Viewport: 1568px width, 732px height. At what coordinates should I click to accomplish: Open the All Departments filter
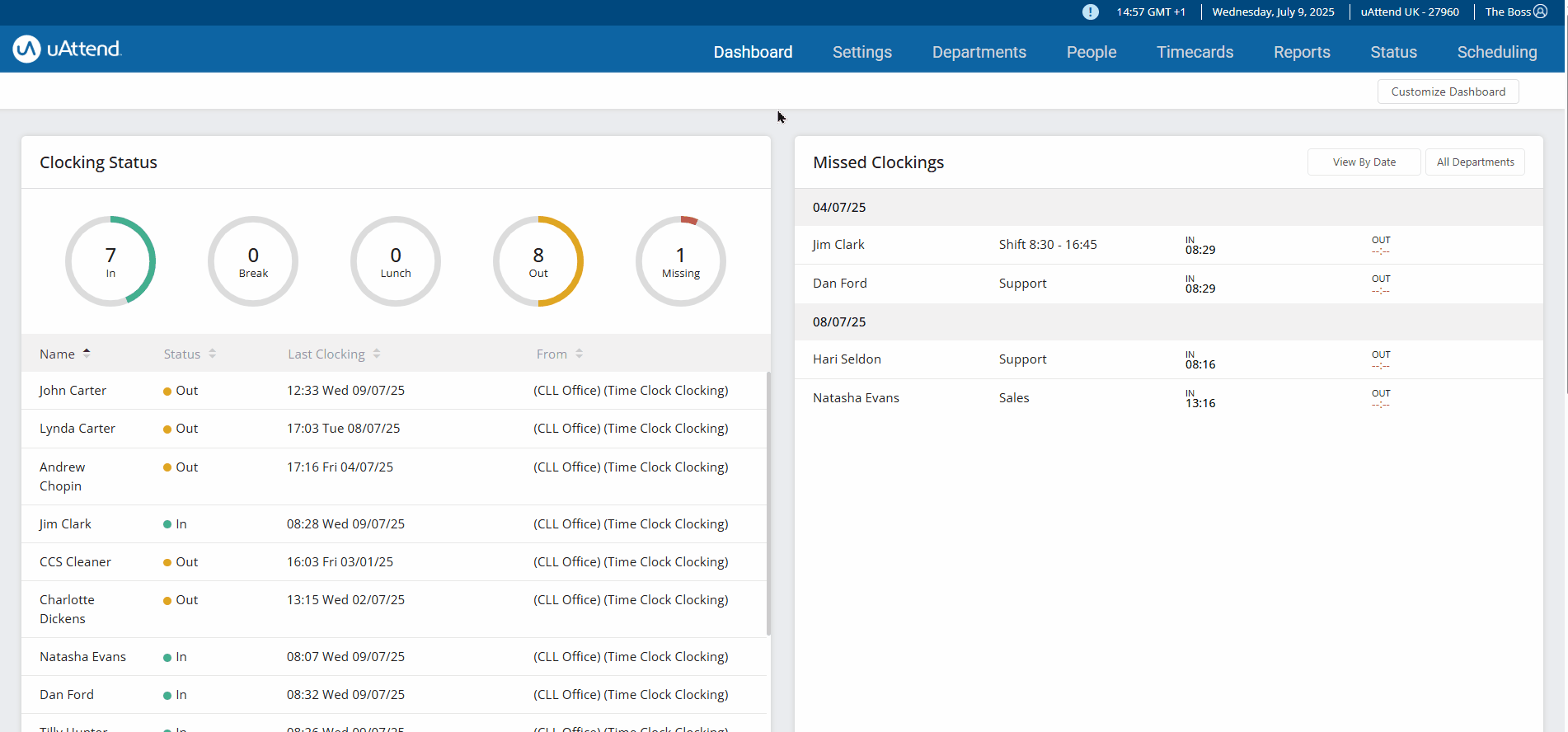tap(1476, 162)
